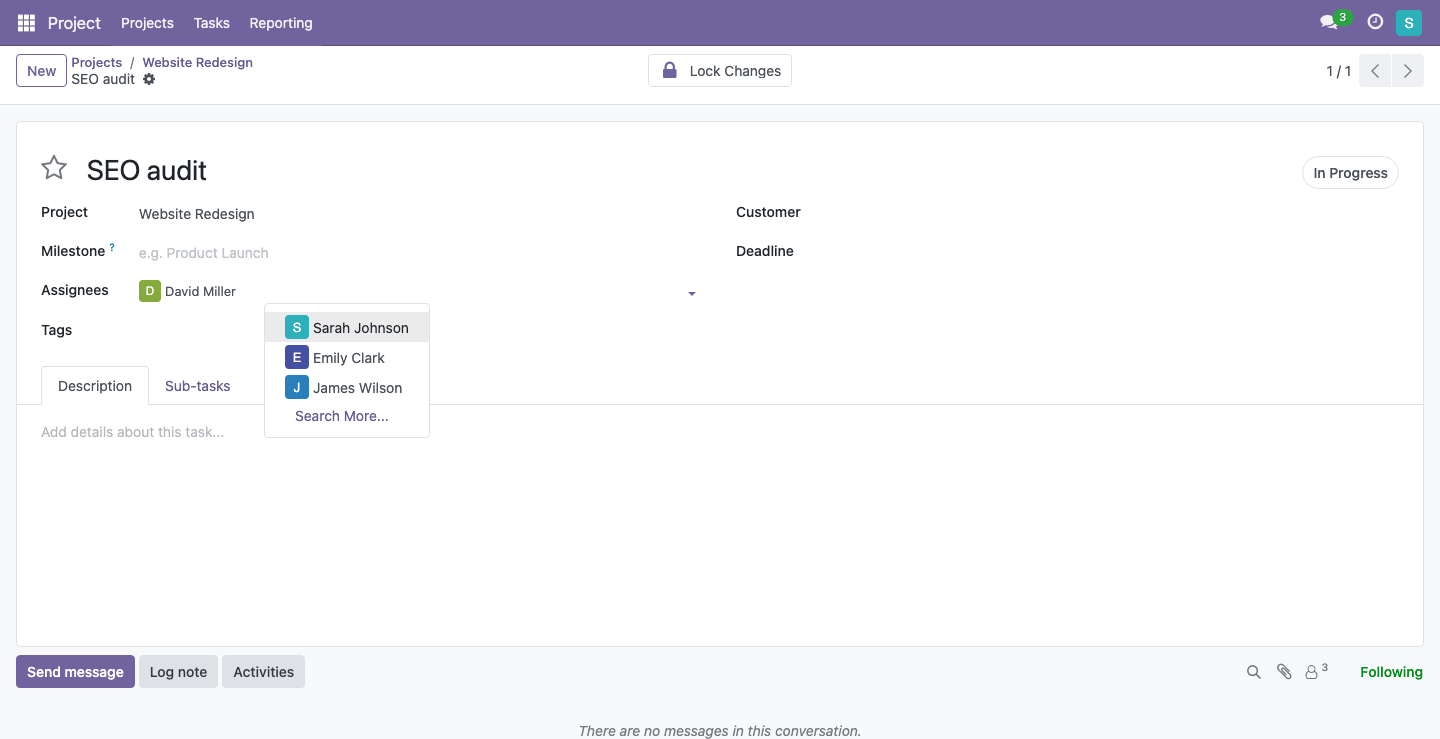Click the Send message button
The image size is (1440, 739).
75,672
